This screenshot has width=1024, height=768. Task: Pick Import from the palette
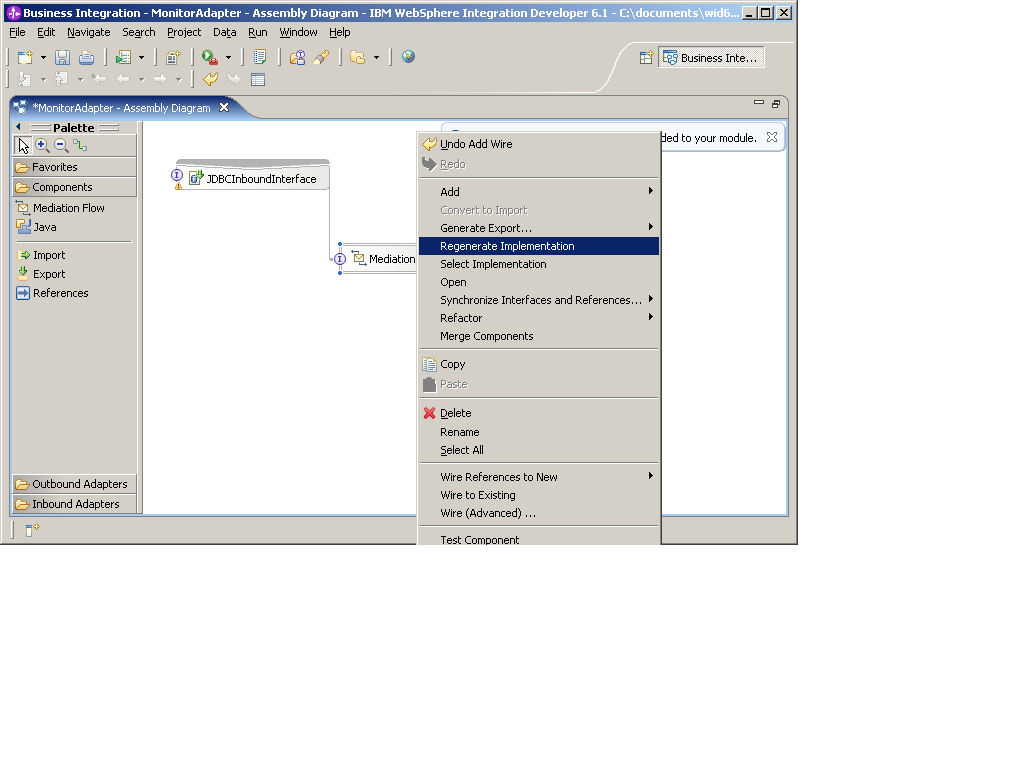[x=41, y=255]
